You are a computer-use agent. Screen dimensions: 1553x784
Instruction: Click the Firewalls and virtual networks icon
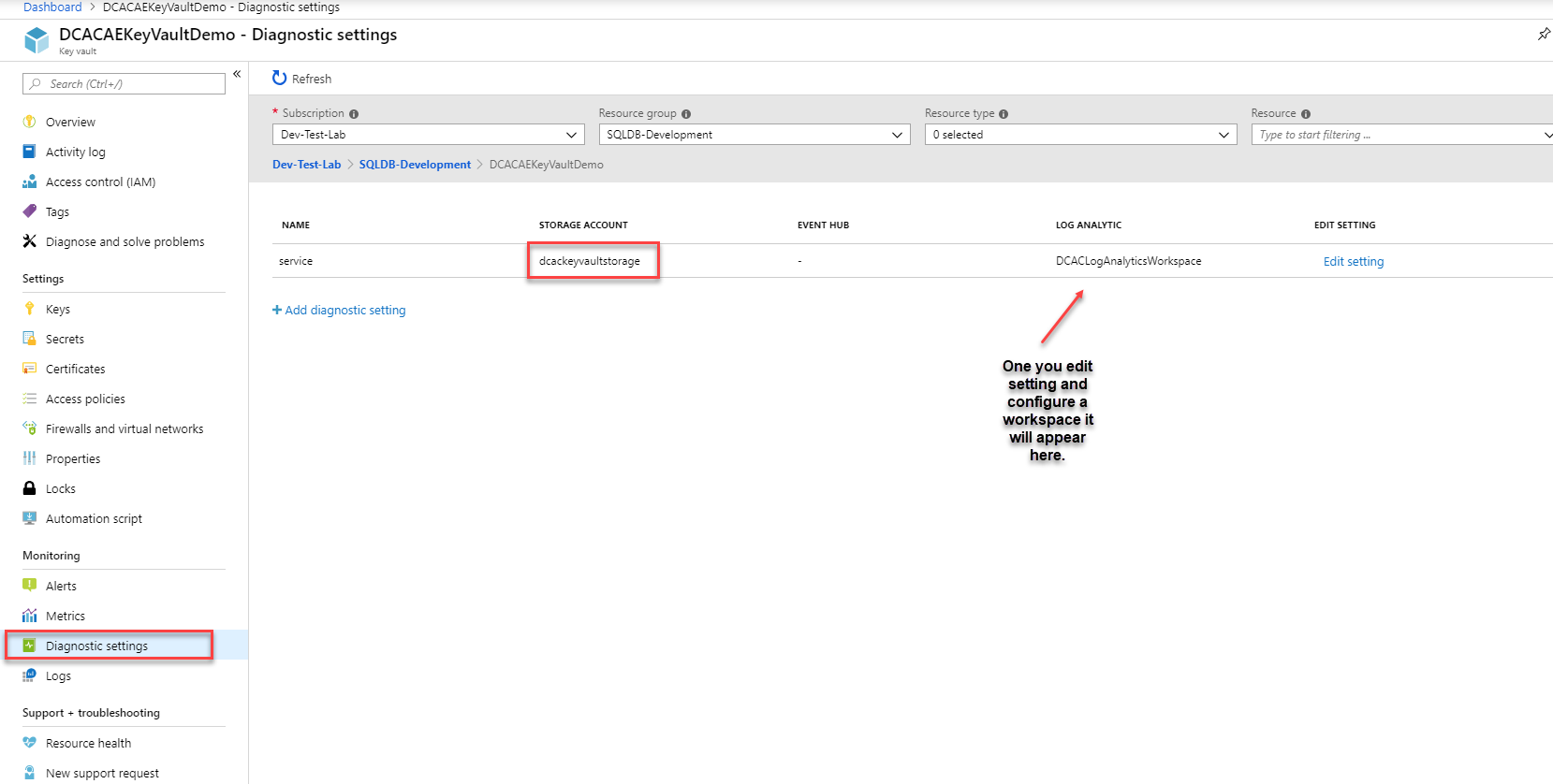tap(29, 428)
